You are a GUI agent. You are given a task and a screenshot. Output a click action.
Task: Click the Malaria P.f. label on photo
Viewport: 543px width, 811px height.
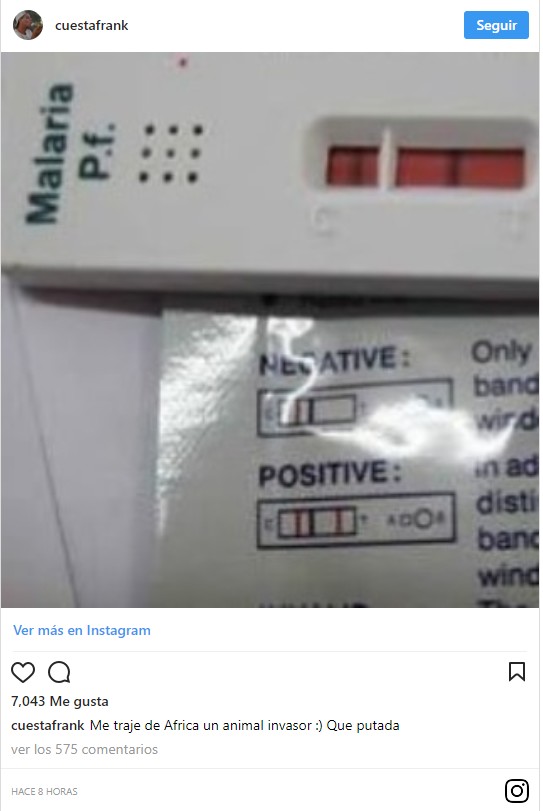[x=70, y=153]
